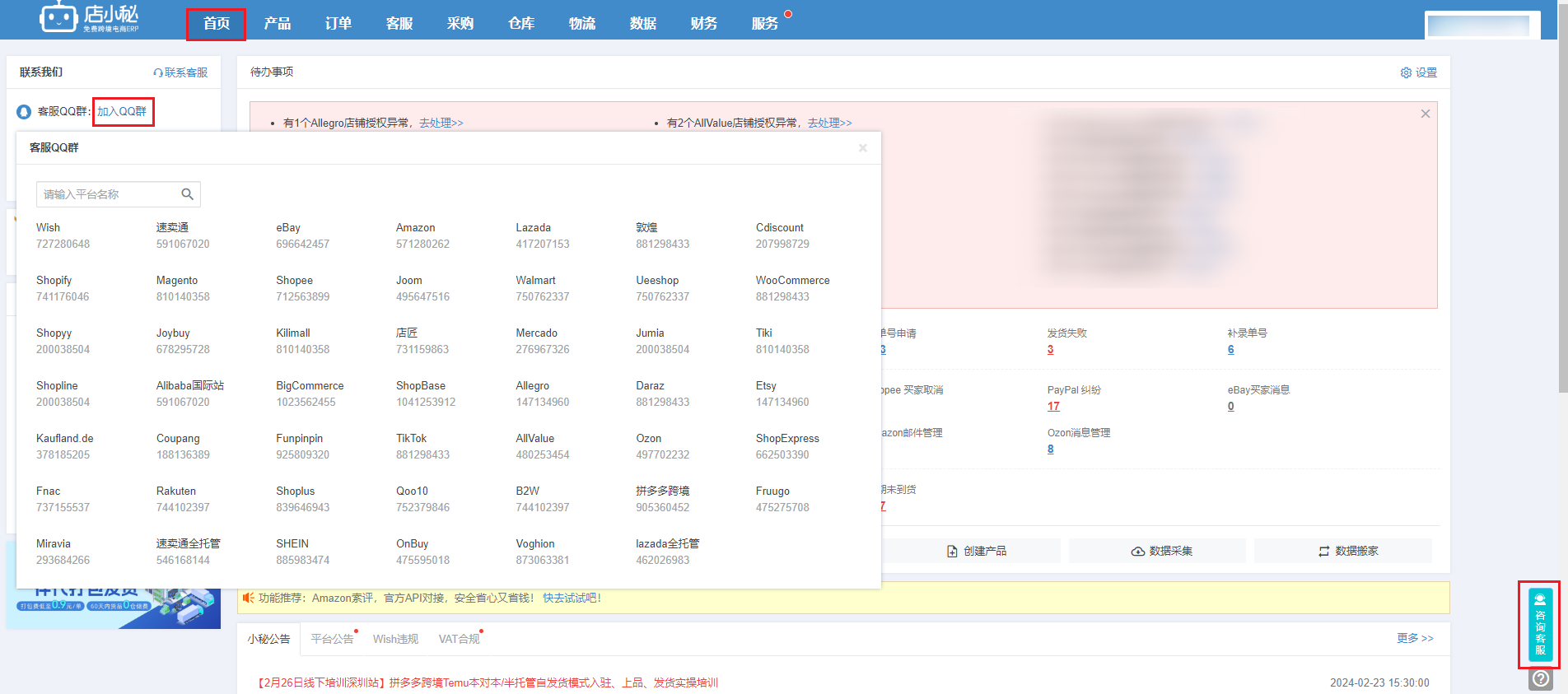Click the Shopee QQ group number 712563899
Viewport: 1568px width, 694px height.
coord(303,297)
